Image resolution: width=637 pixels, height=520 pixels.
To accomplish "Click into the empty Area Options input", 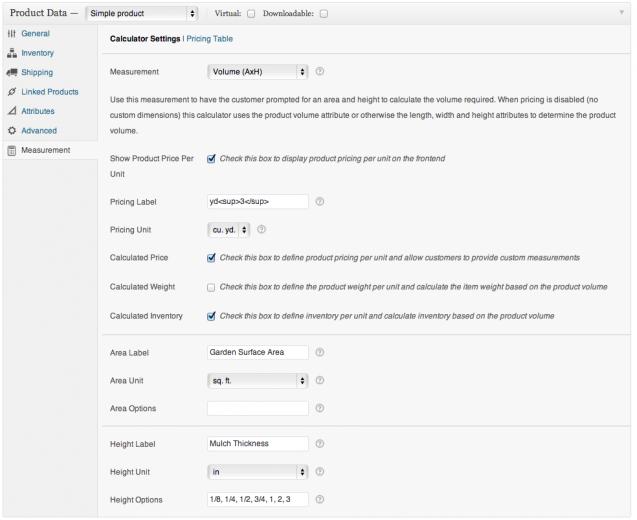I will pyautogui.click(x=258, y=408).
